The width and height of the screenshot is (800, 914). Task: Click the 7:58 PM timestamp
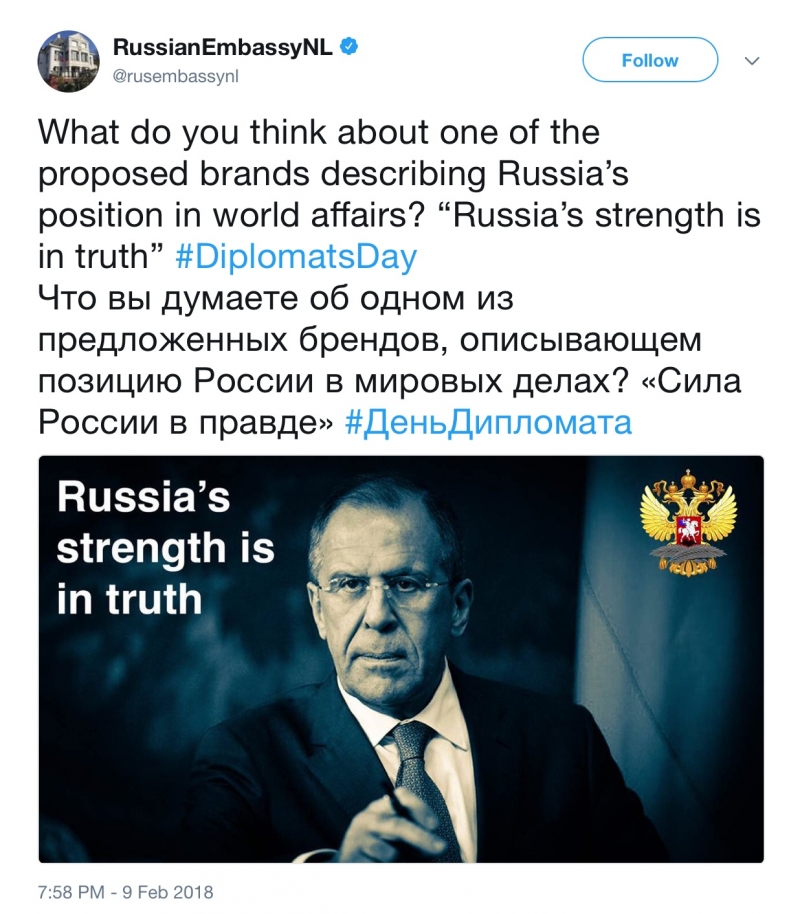[x=71, y=891]
